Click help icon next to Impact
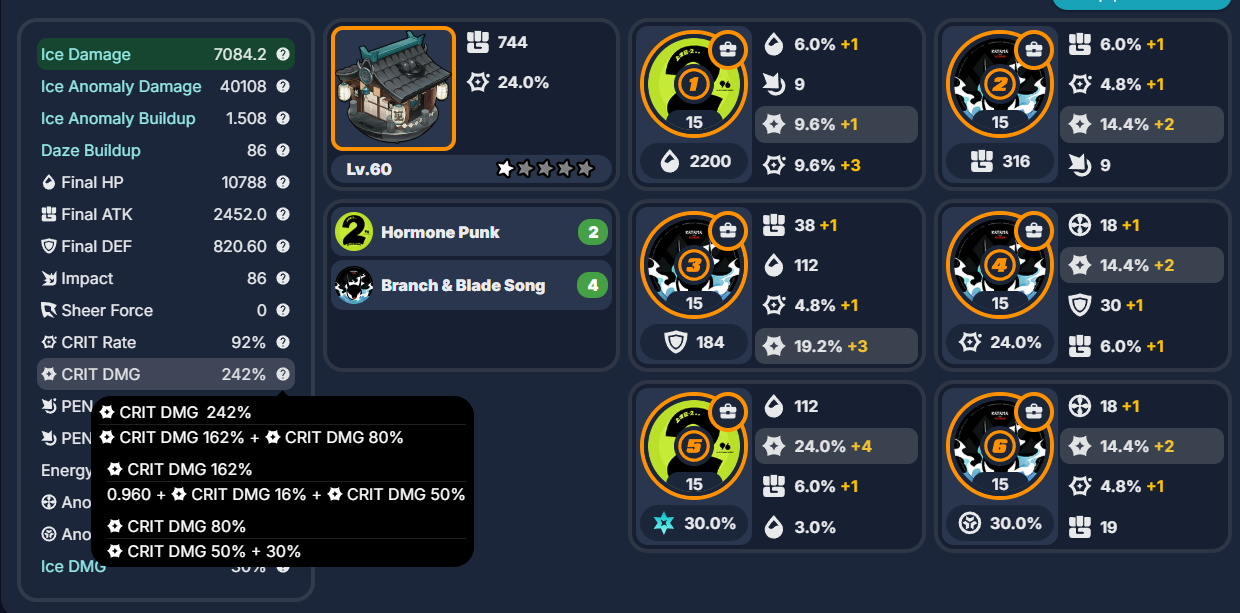The width and height of the screenshot is (1240, 613). (x=283, y=279)
